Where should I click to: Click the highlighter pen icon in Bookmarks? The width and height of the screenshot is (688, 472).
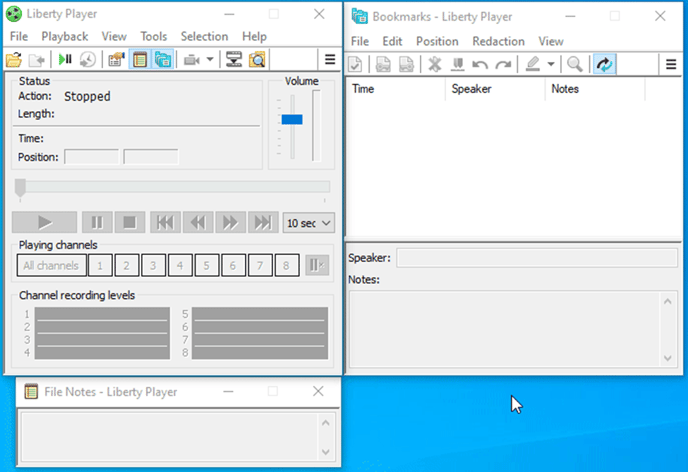point(532,64)
